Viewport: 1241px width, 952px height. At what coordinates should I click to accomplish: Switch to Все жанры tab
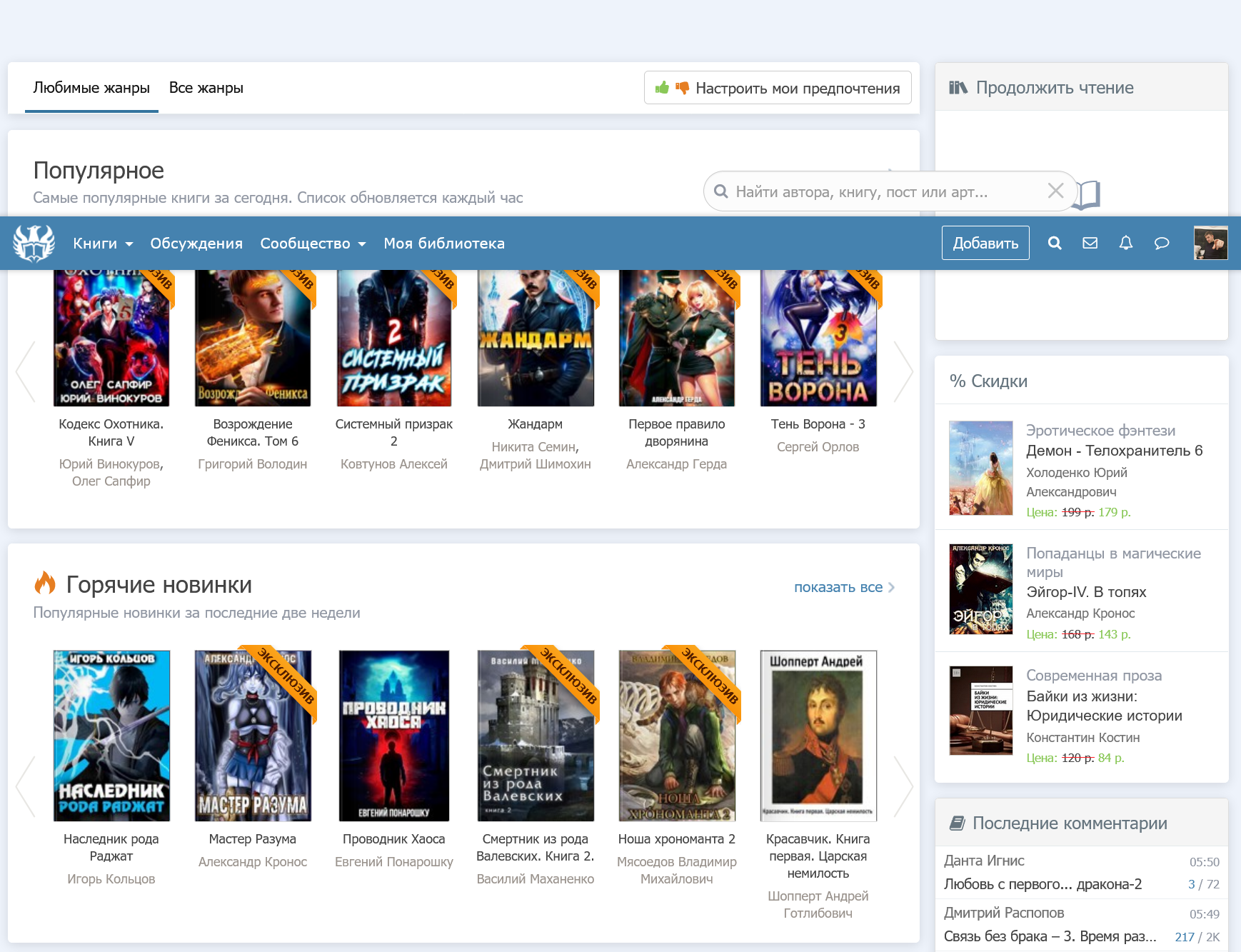(206, 88)
